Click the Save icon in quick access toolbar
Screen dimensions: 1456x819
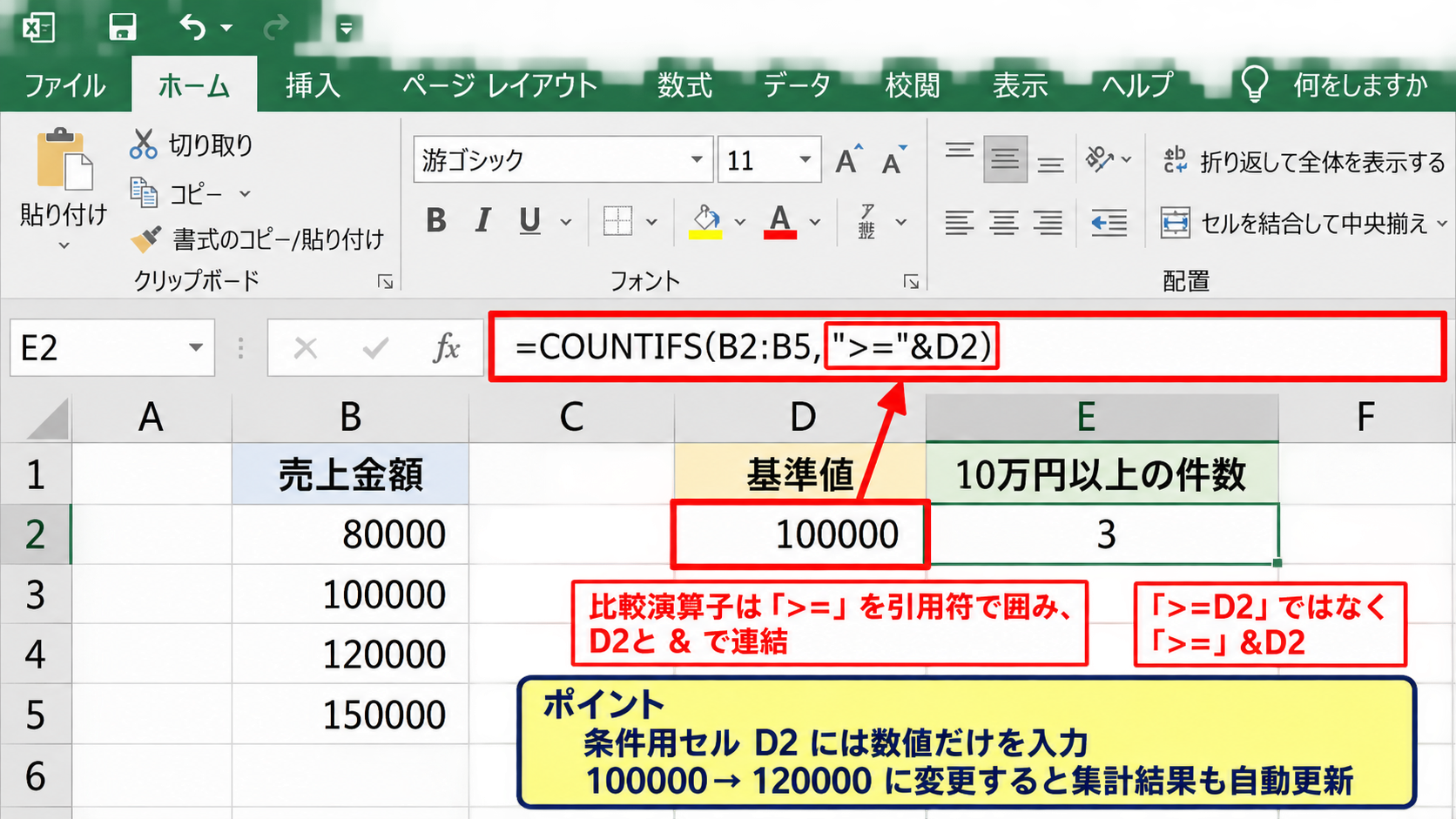pos(122,27)
